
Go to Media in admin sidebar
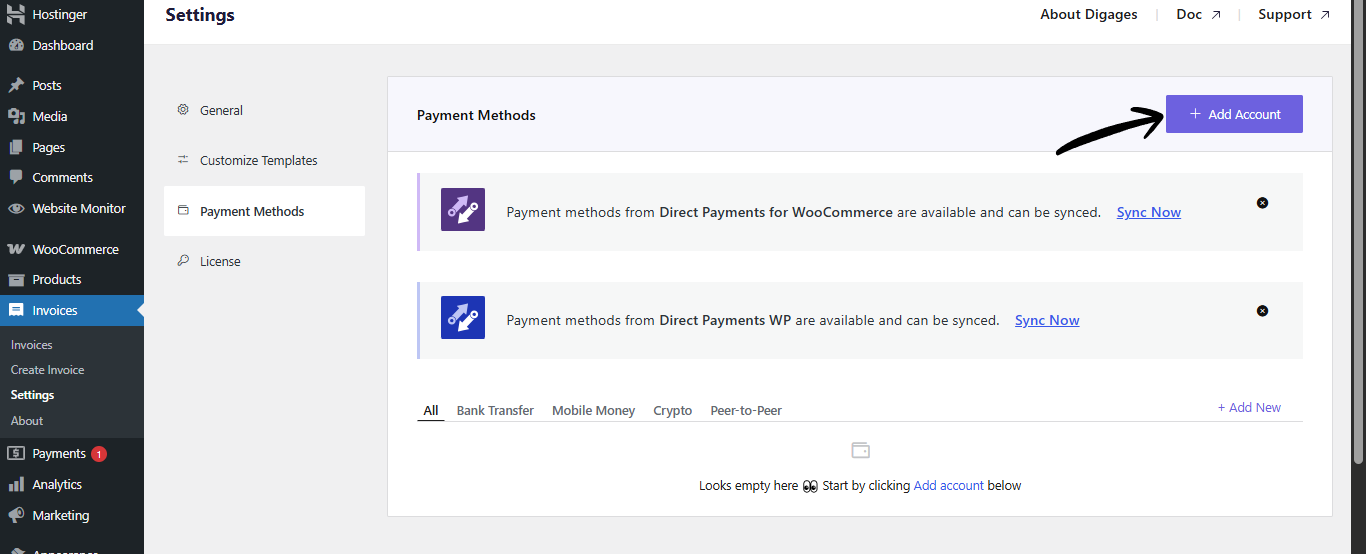(72, 116)
